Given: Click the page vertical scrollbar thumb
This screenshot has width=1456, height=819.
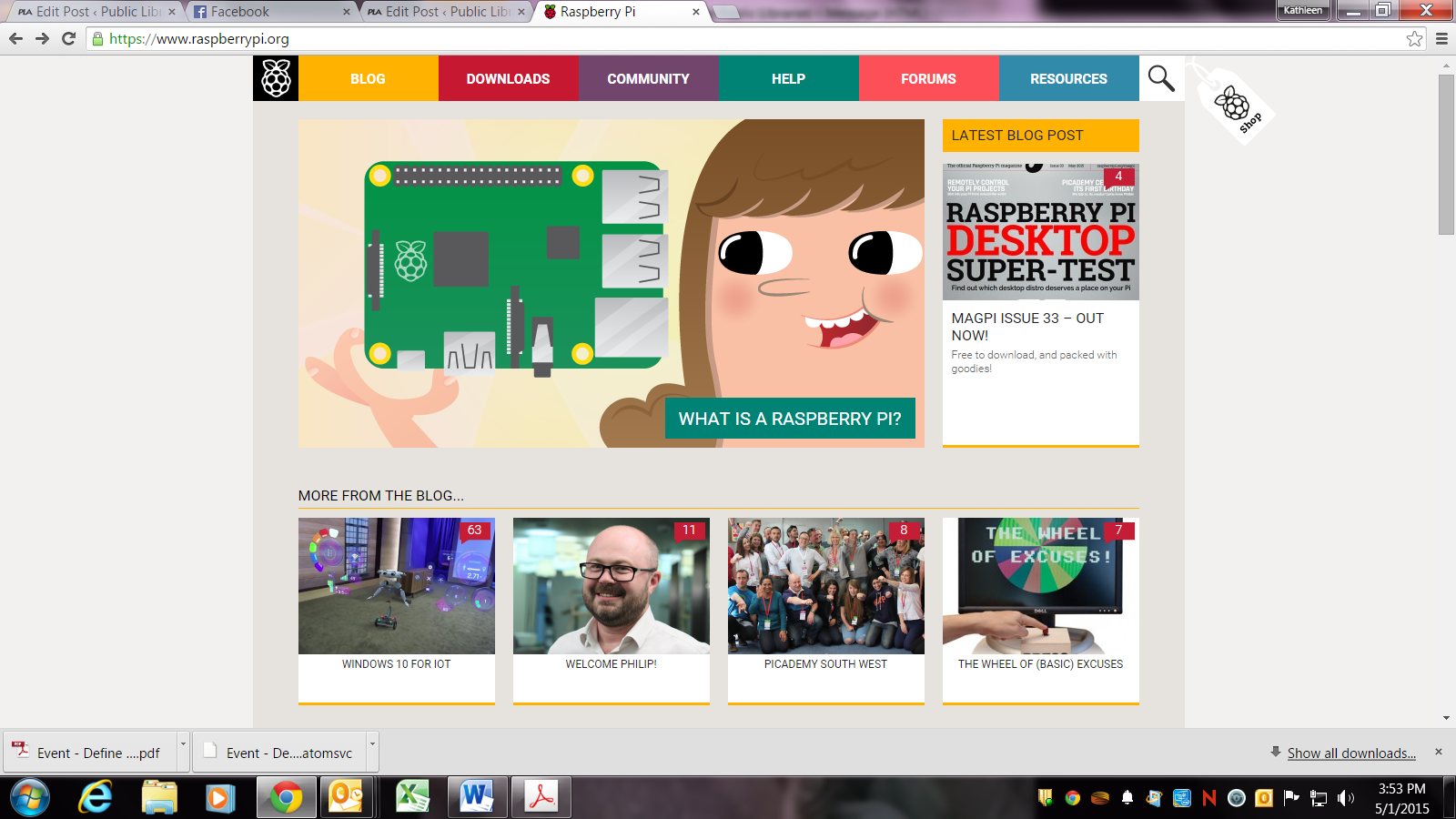Looking at the screenshot, I should click(1446, 155).
